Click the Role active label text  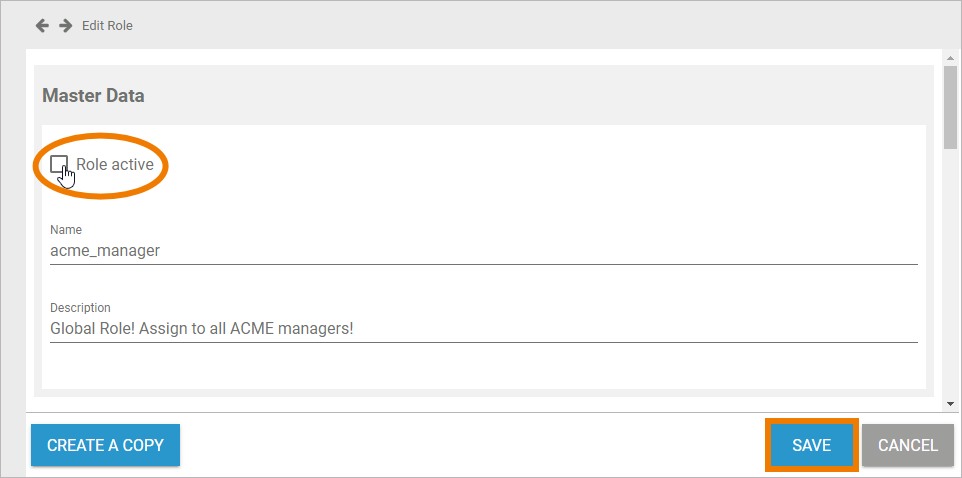point(115,164)
